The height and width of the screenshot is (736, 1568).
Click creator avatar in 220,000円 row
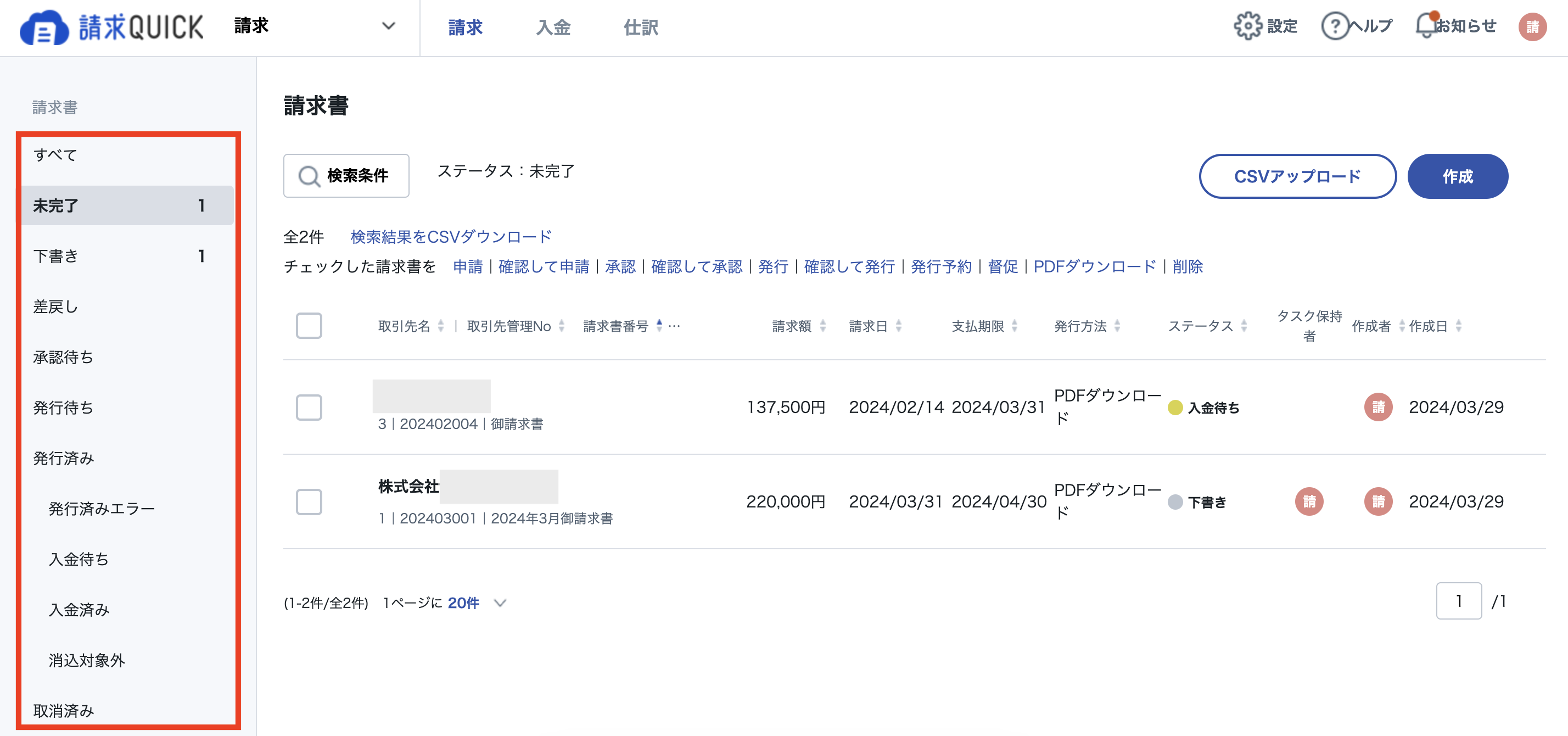(1378, 501)
